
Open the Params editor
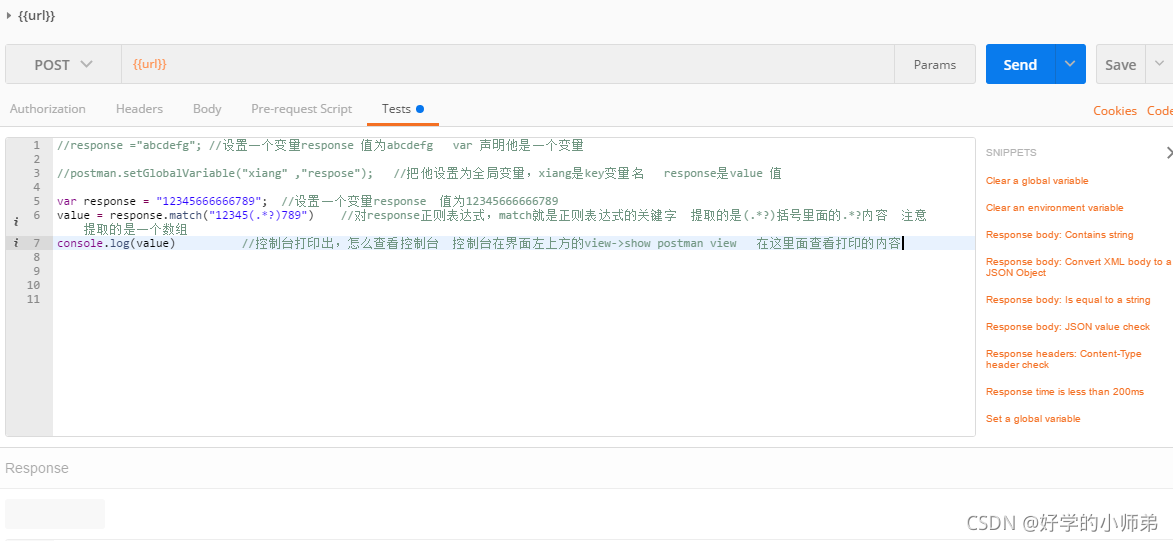point(934,65)
